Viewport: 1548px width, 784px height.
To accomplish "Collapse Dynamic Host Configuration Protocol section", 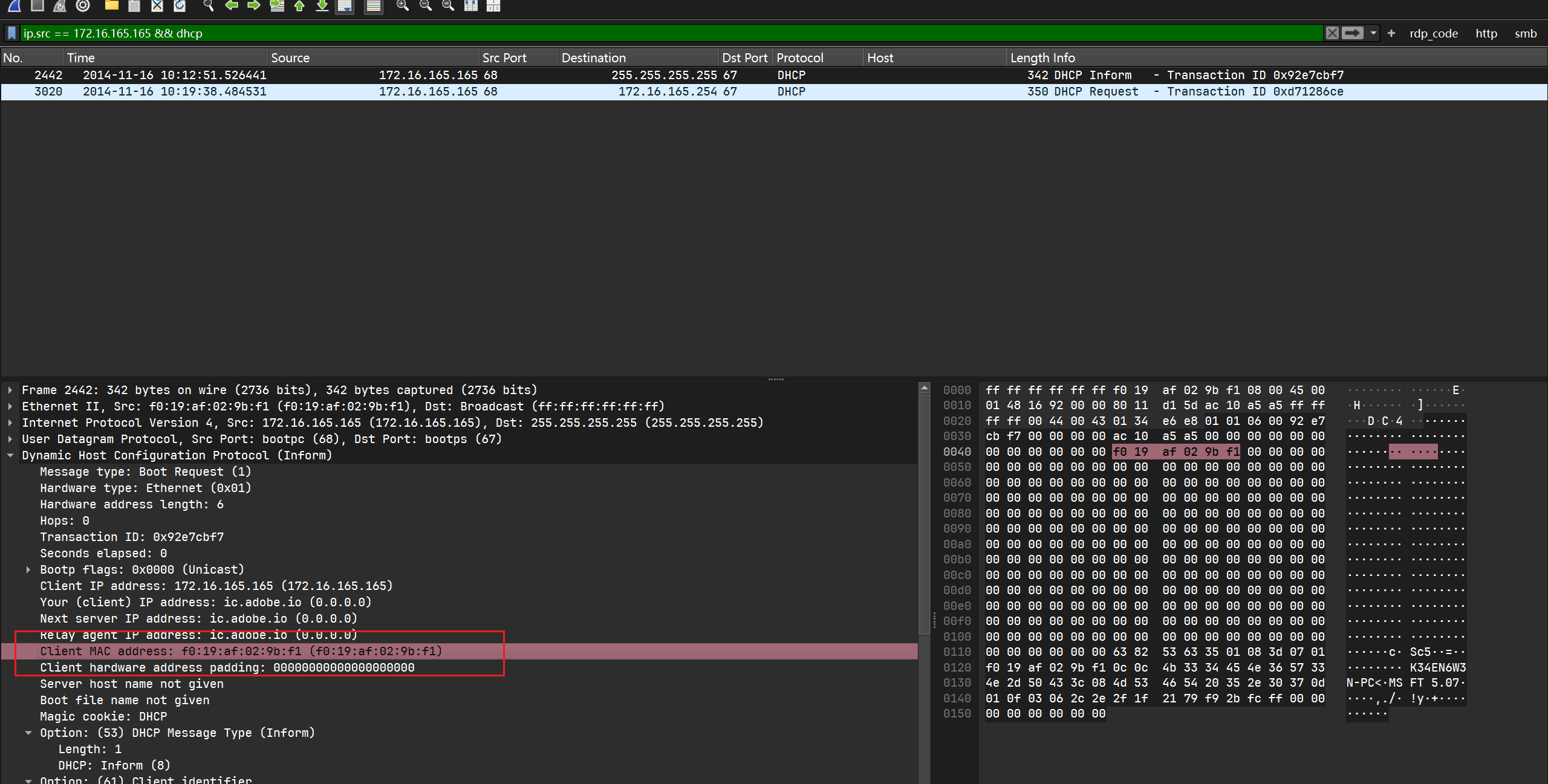I will click(10, 456).
